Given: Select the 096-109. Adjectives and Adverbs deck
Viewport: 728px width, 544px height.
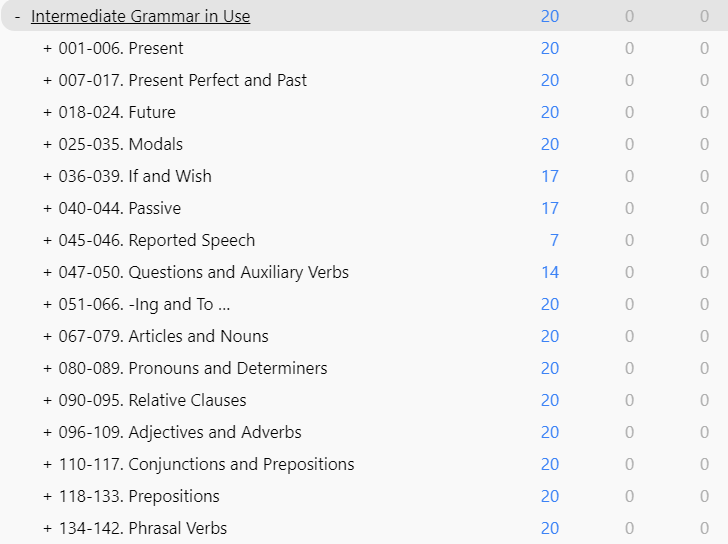Looking at the screenshot, I should (x=180, y=433).
